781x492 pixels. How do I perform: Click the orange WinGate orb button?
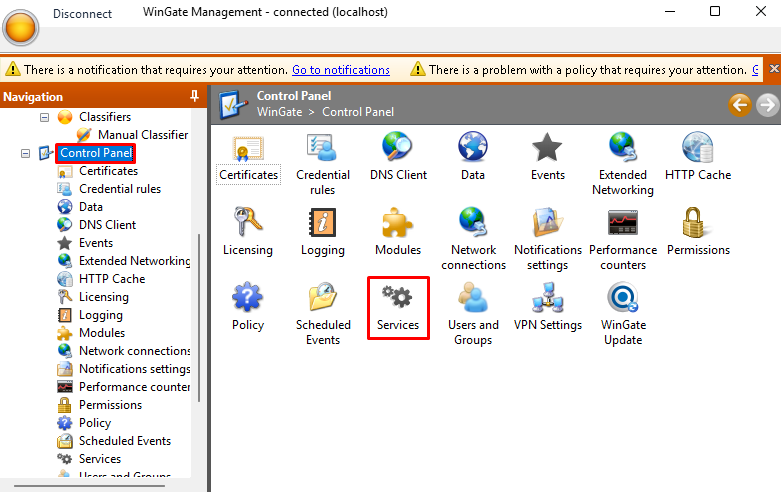(x=20, y=27)
